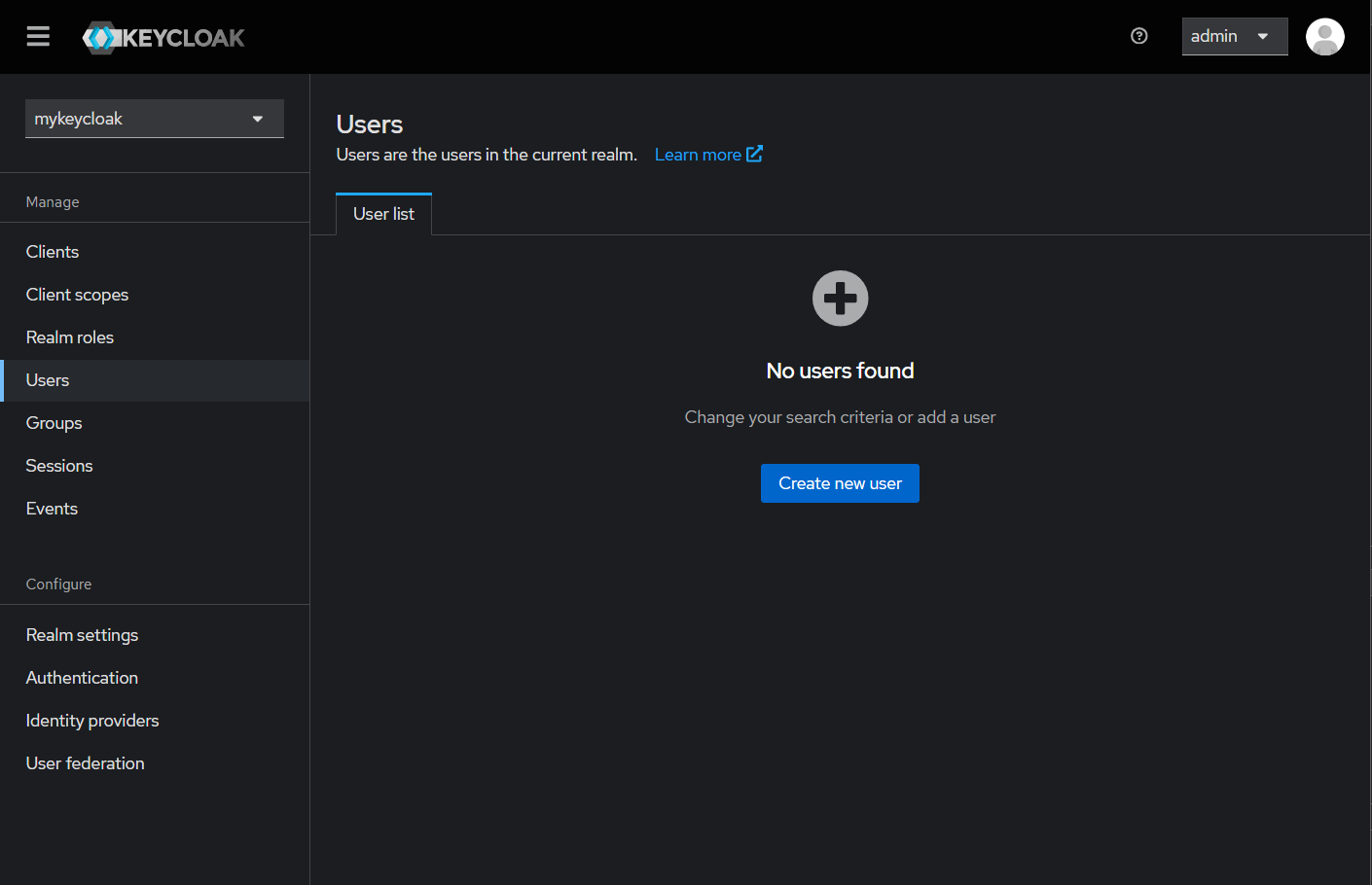Open the Events page
1372x885 pixels.
click(52, 508)
